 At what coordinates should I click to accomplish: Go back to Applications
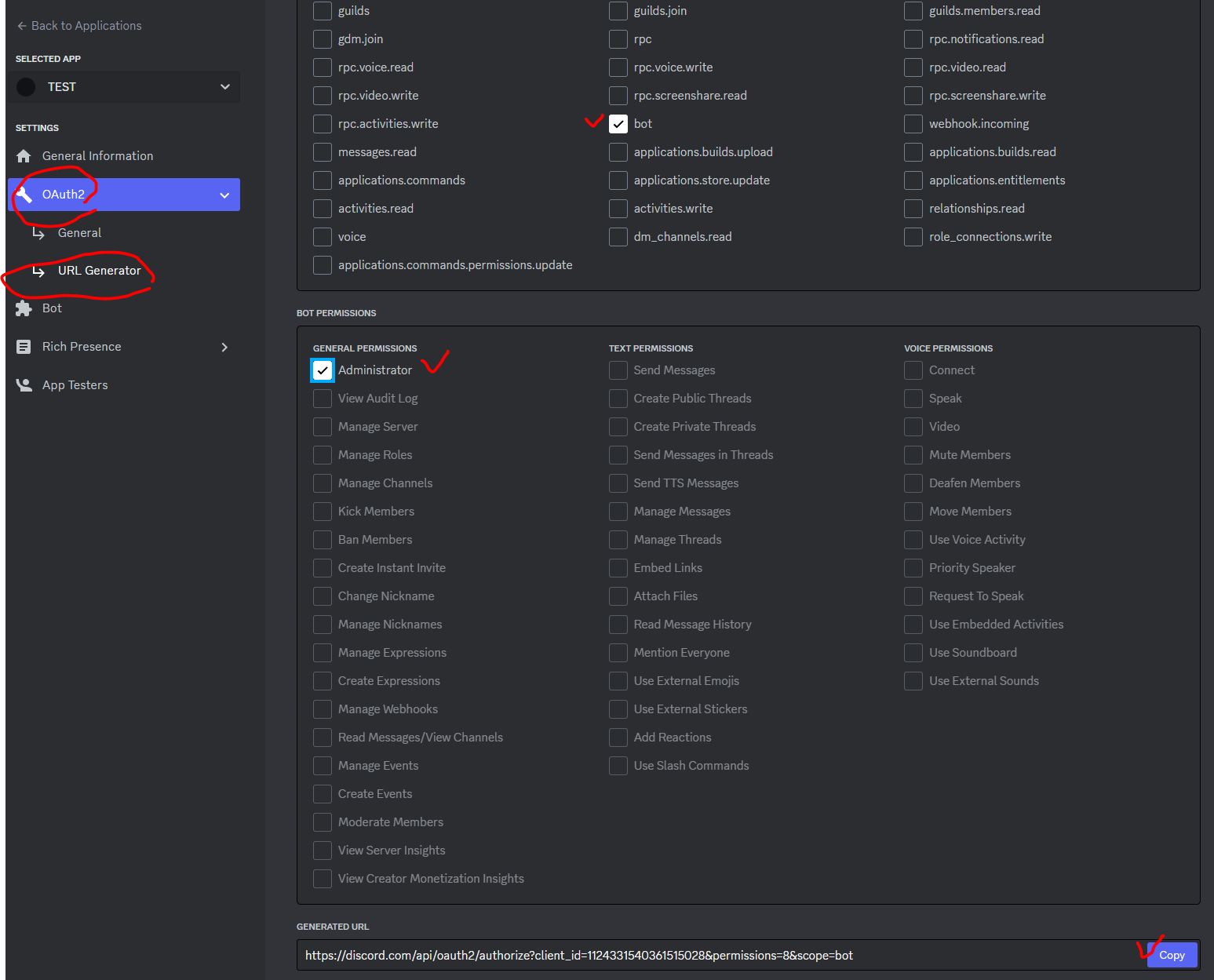(x=79, y=26)
